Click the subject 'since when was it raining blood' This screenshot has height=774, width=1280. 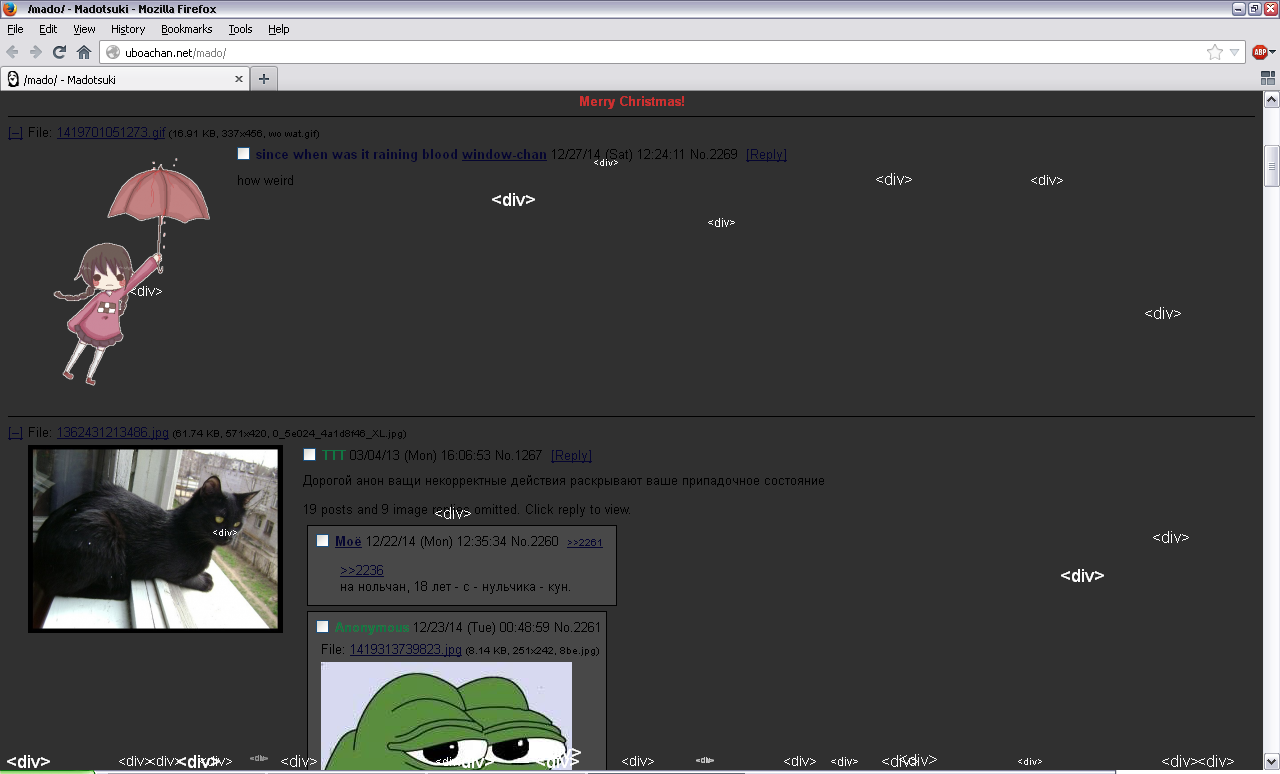point(357,155)
